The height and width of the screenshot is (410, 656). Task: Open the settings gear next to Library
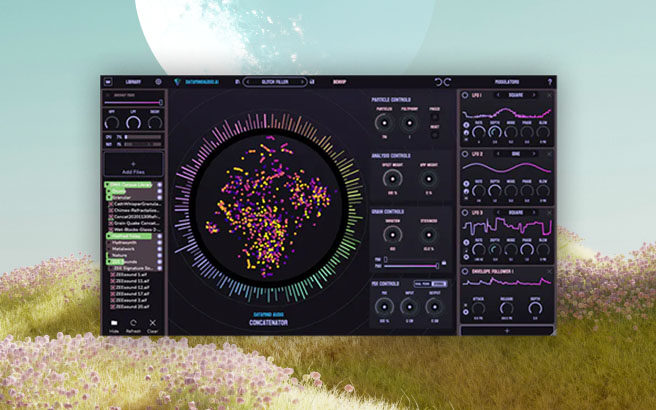click(x=158, y=82)
